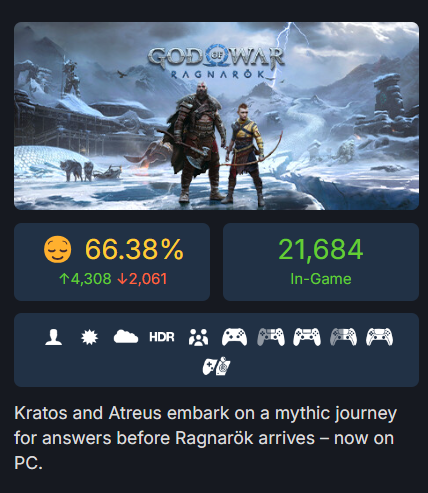428x493 pixels.
Task: Click the Steam Cloud icon
Action: 126,337
